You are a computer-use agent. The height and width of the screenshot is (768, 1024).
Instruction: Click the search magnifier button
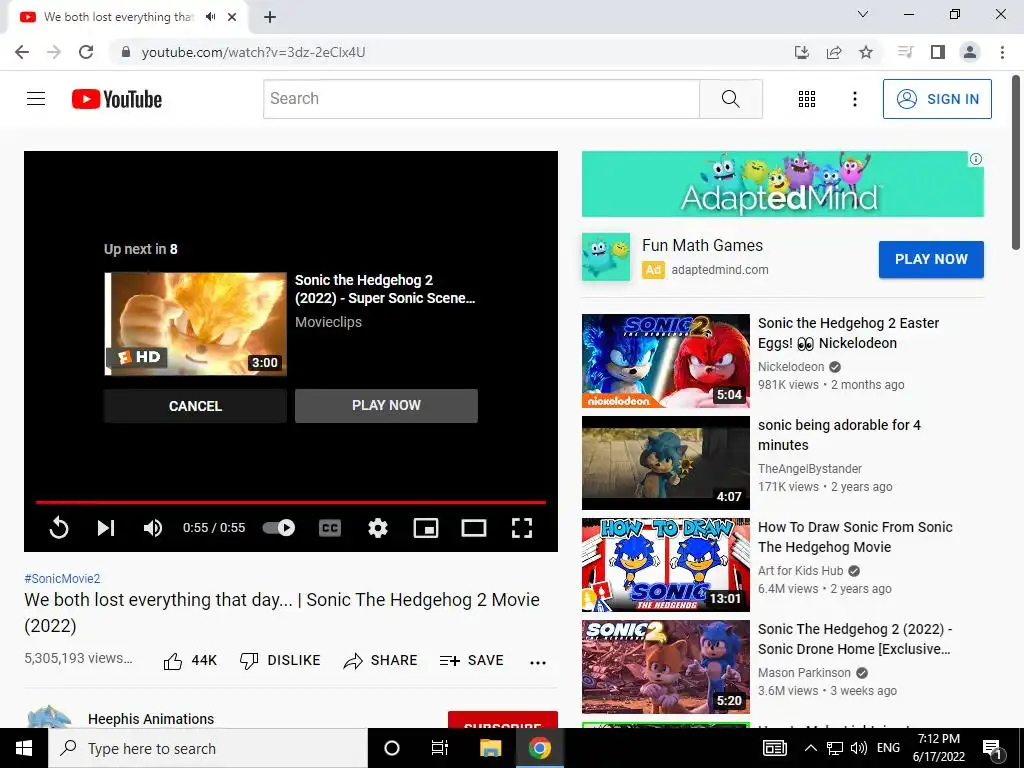point(731,99)
